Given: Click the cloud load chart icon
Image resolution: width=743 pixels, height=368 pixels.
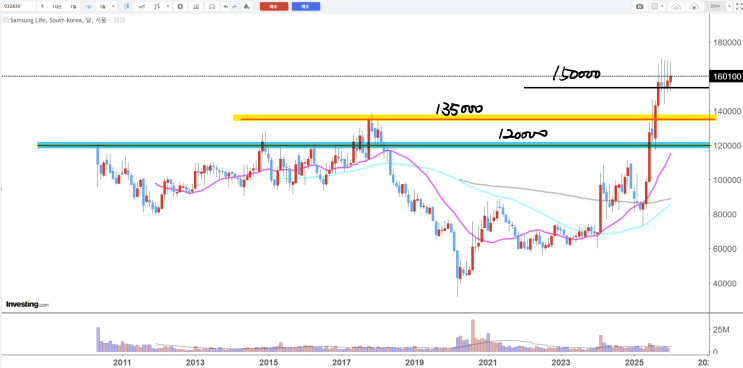Looking at the screenshot, I should tap(676, 6).
